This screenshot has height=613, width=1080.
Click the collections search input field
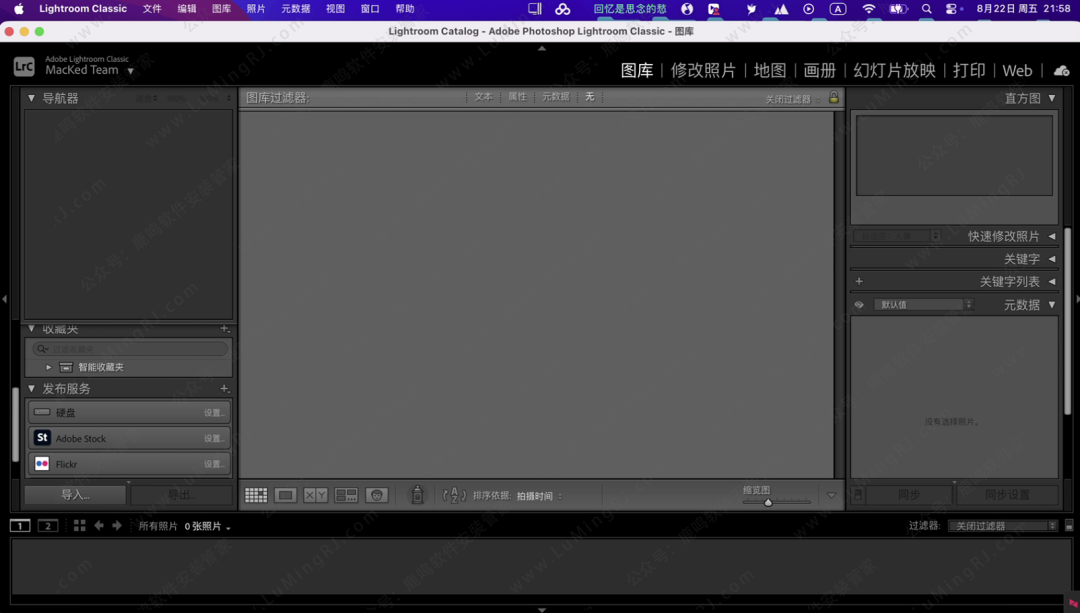point(125,347)
